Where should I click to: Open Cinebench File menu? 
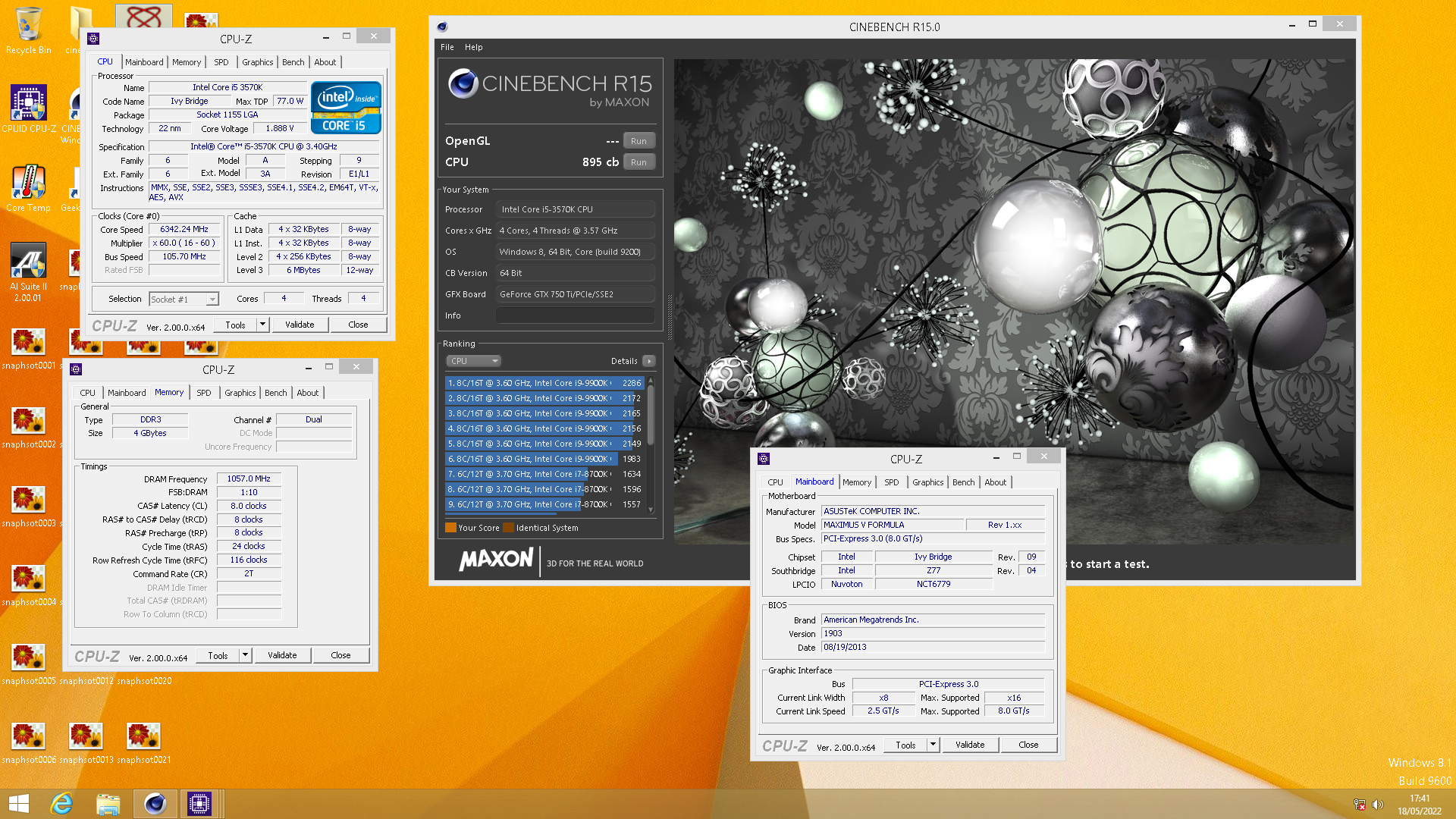[x=447, y=47]
